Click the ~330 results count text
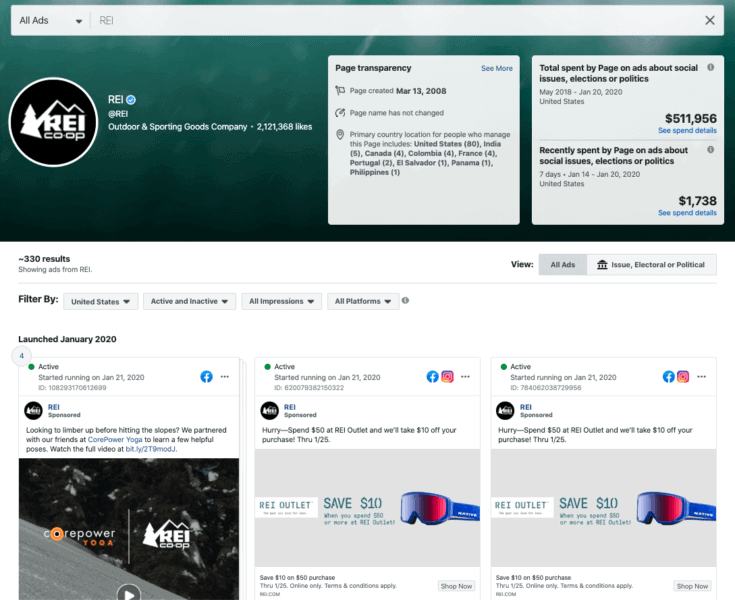The image size is (735, 600). (44, 259)
